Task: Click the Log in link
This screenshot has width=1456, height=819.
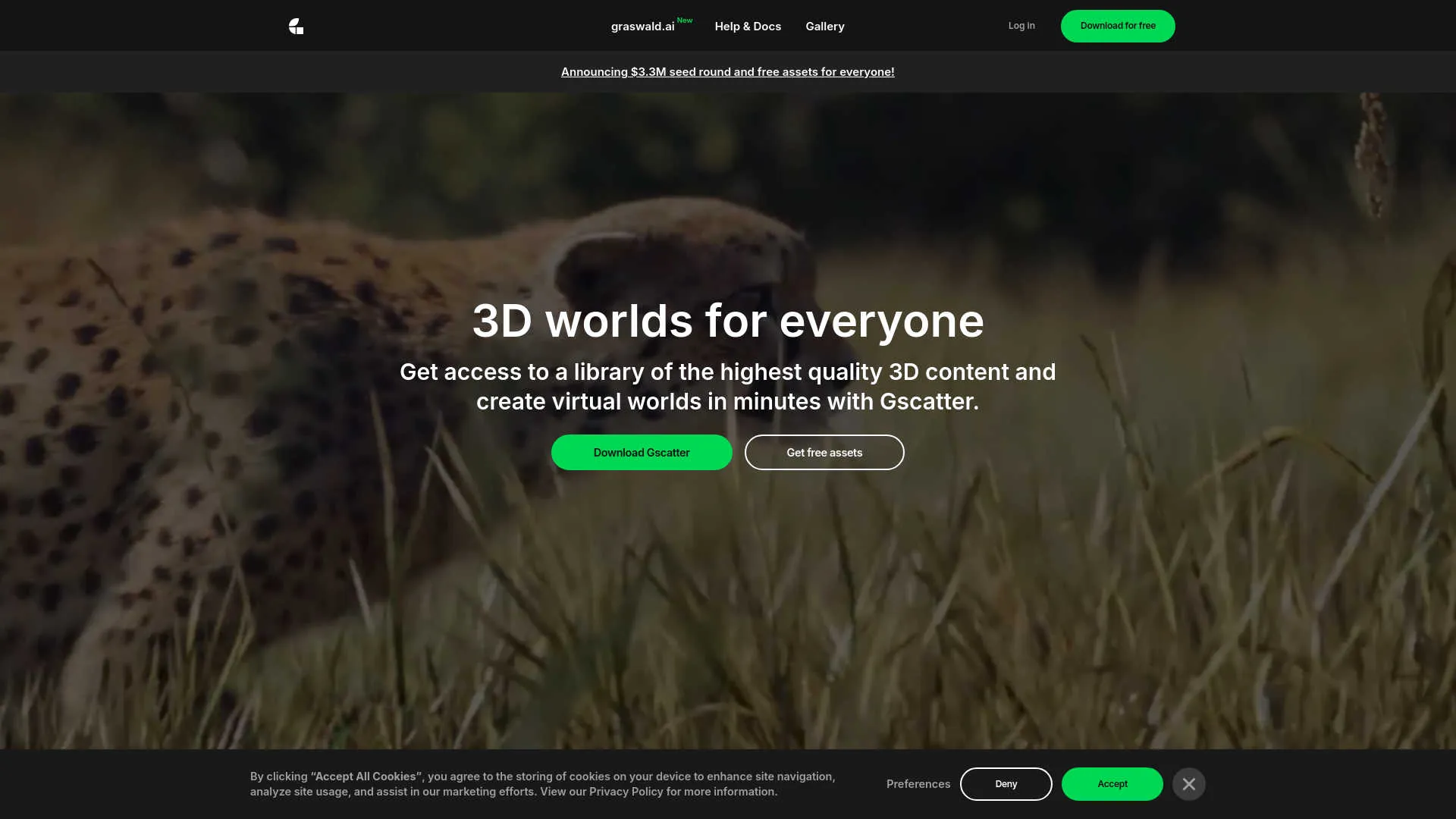Action: 1021,26
